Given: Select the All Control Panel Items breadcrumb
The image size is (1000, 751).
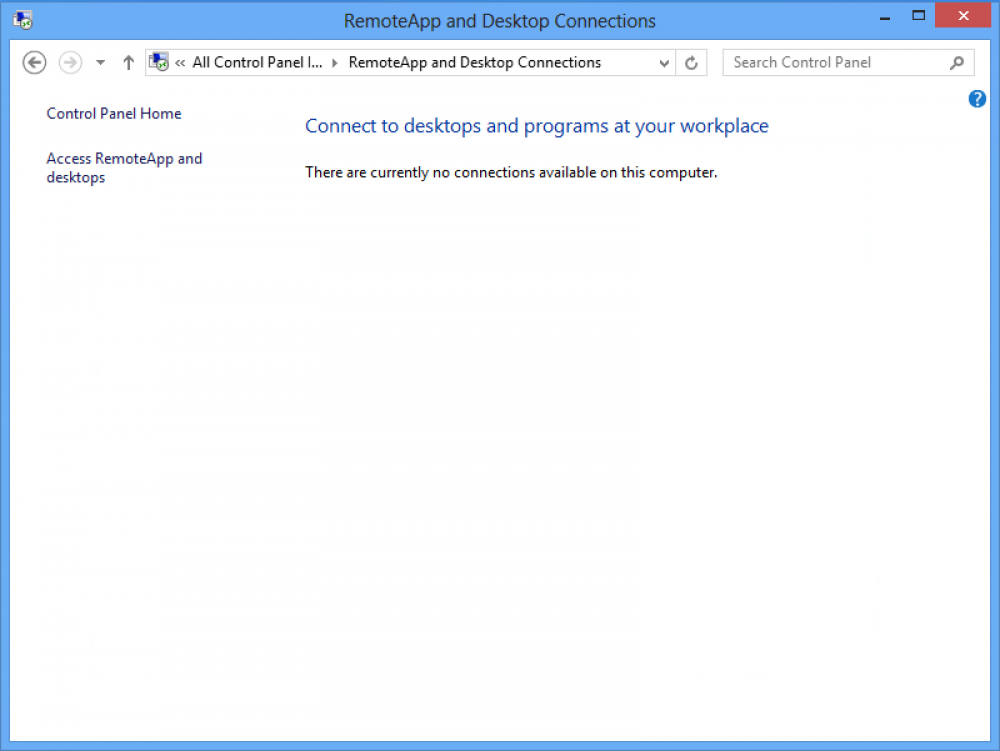Looking at the screenshot, I should point(257,62).
